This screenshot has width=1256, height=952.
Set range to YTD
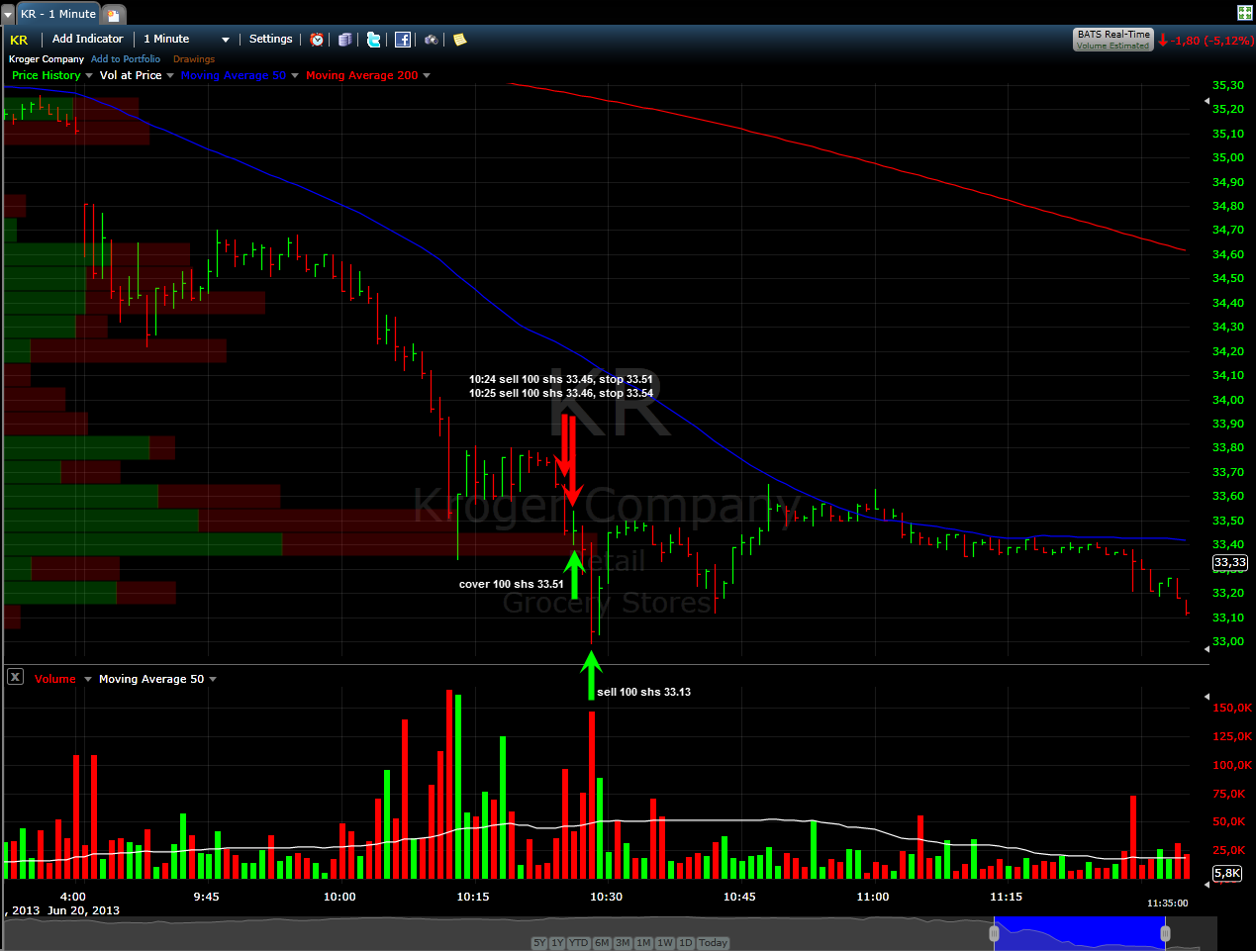[x=579, y=943]
